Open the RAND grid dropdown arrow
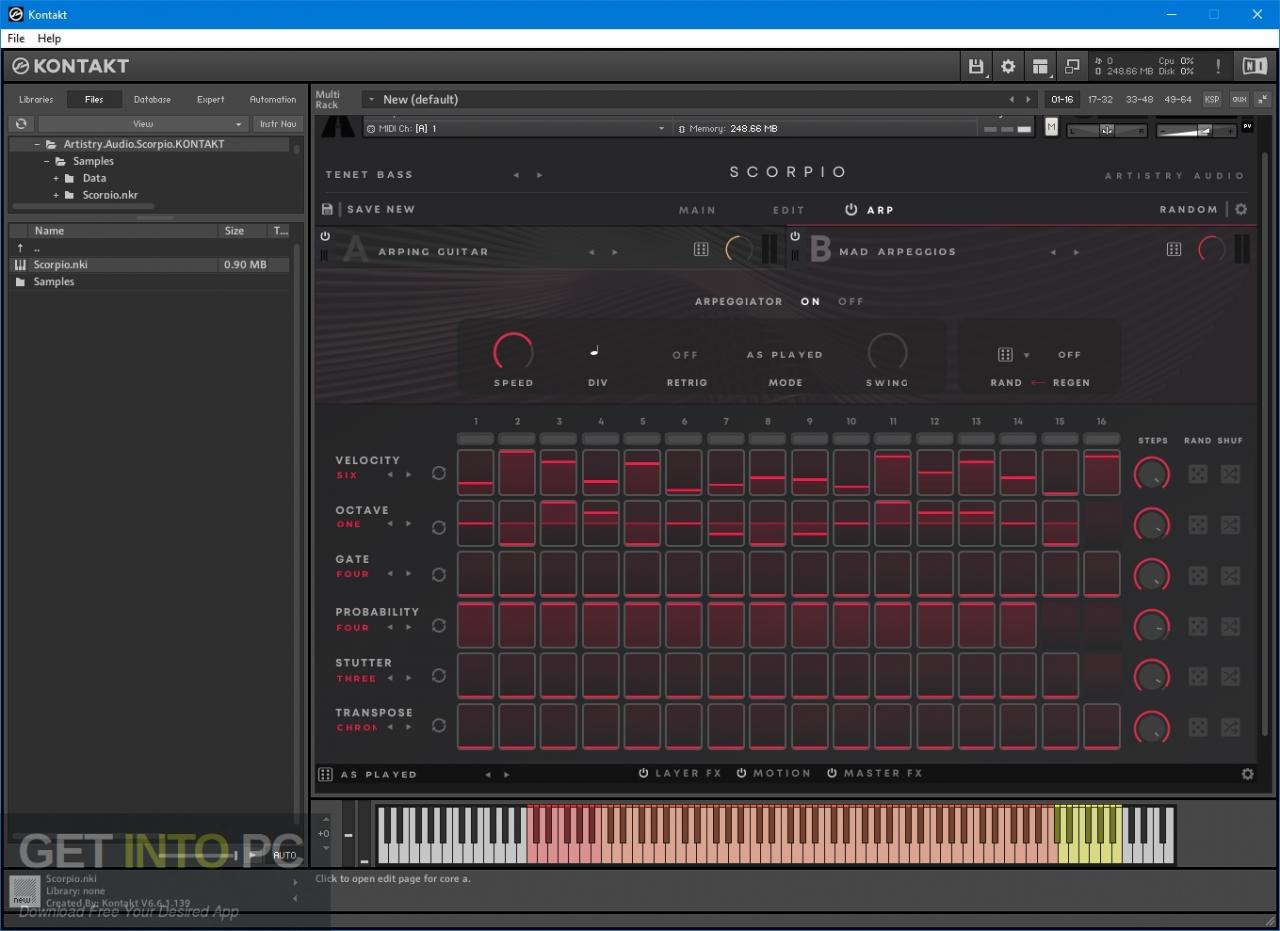 click(x=1026, y=355)
